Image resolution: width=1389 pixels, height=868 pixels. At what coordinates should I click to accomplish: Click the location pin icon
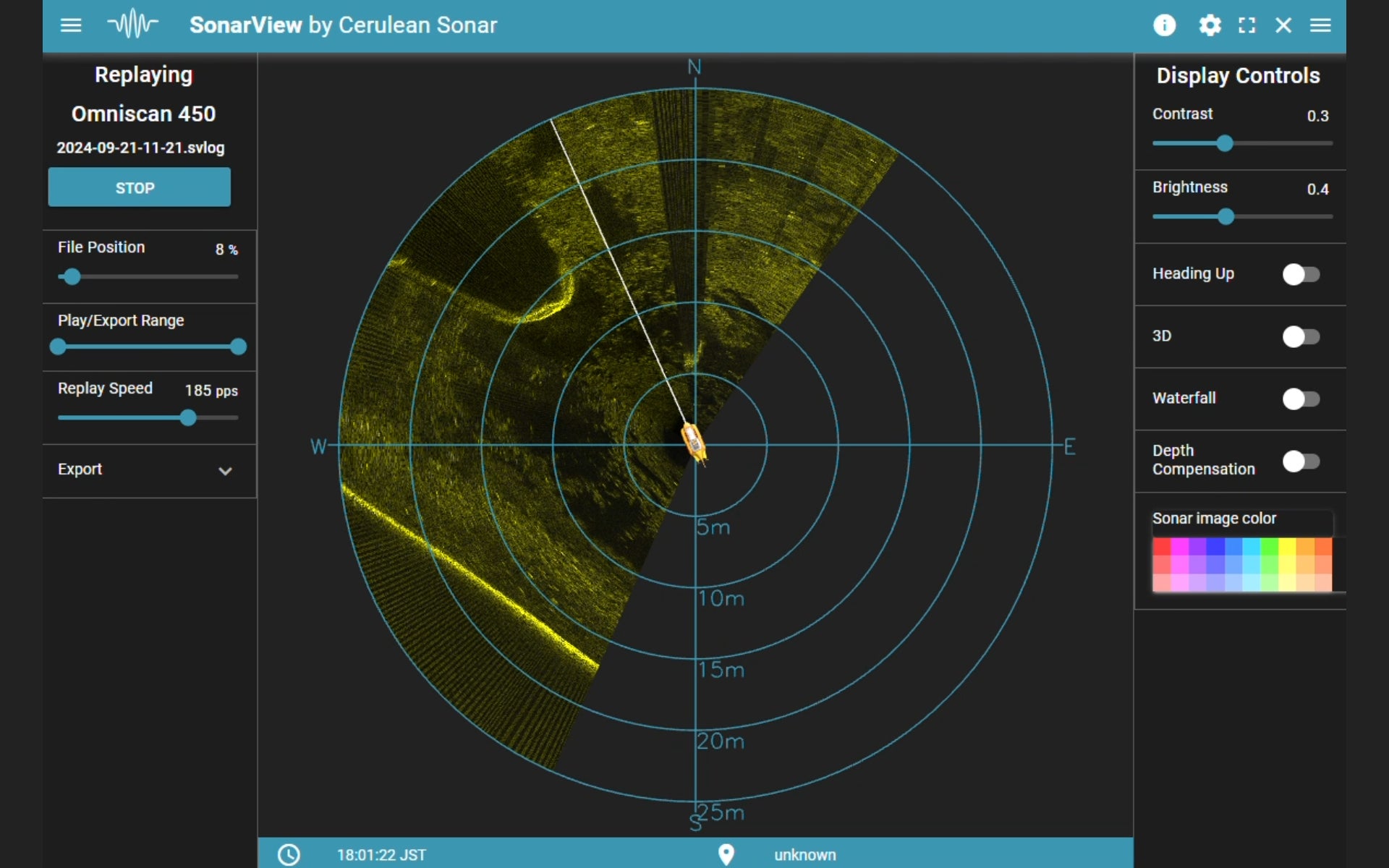tap(726, 855)
